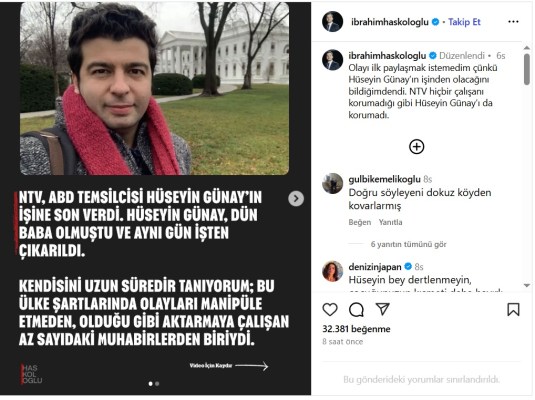The width and height of the screenshot is (535, 400).
Task: Reply to gulbikemelikoglu's comment with Yanıtla
Action: click(390, 222)
